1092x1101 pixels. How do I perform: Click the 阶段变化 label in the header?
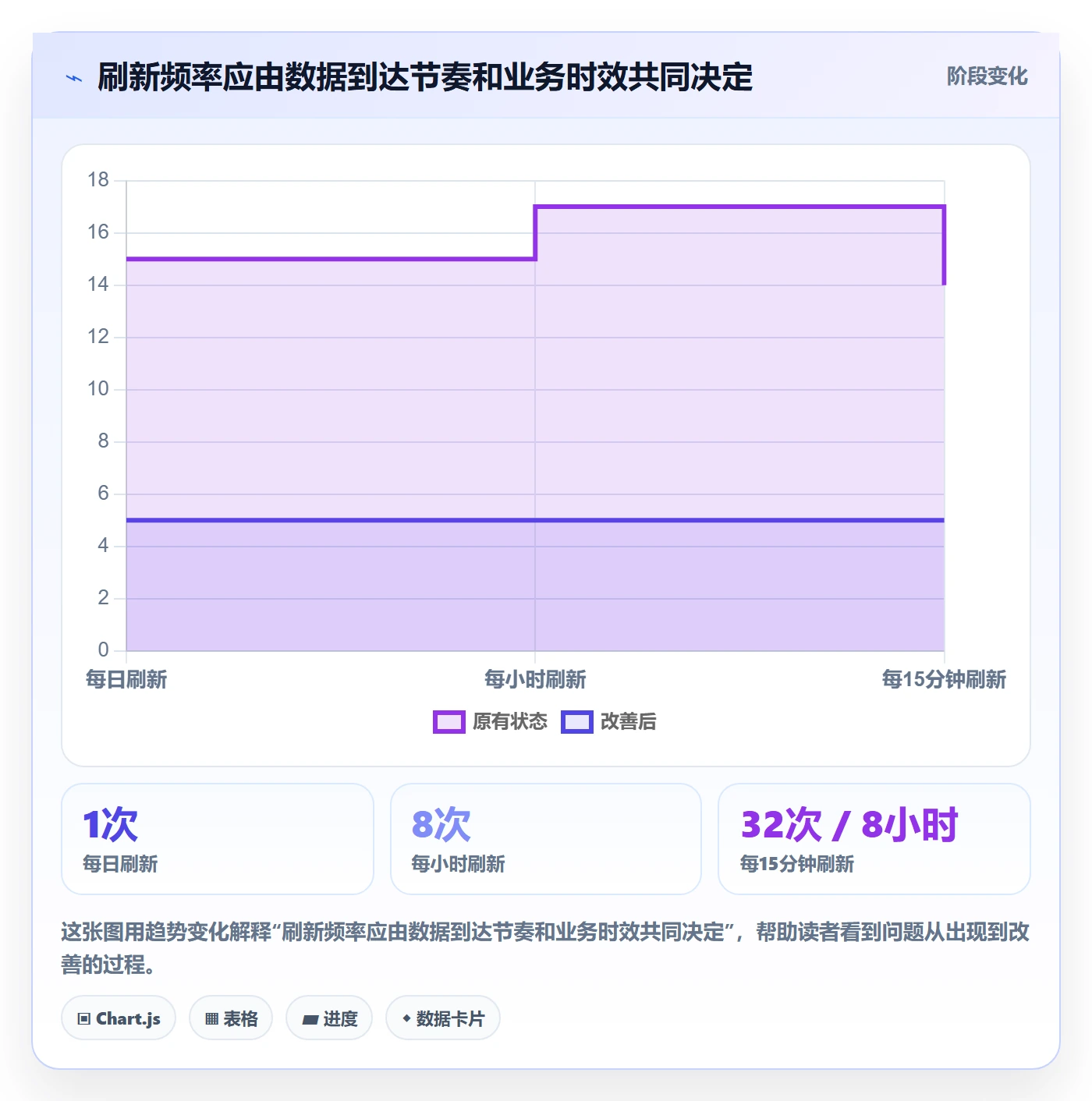pyautogui.click(x=987, y=76)
